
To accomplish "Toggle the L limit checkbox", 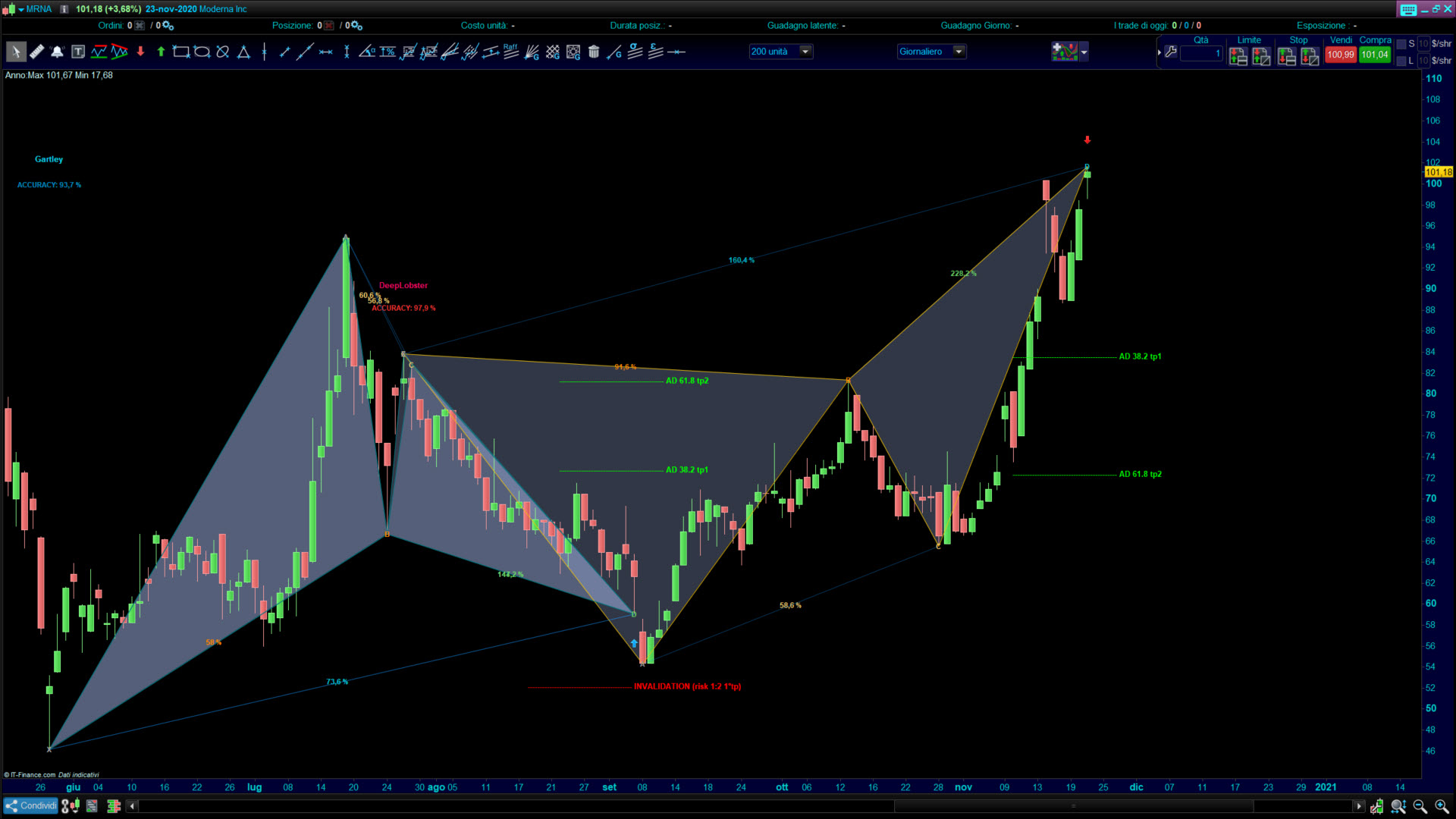I will click(1401, 61).
